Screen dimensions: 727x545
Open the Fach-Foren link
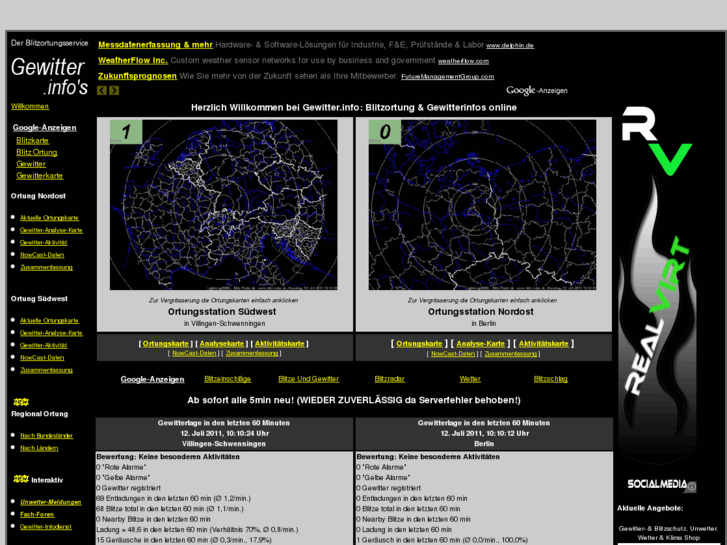pos(37,514)
